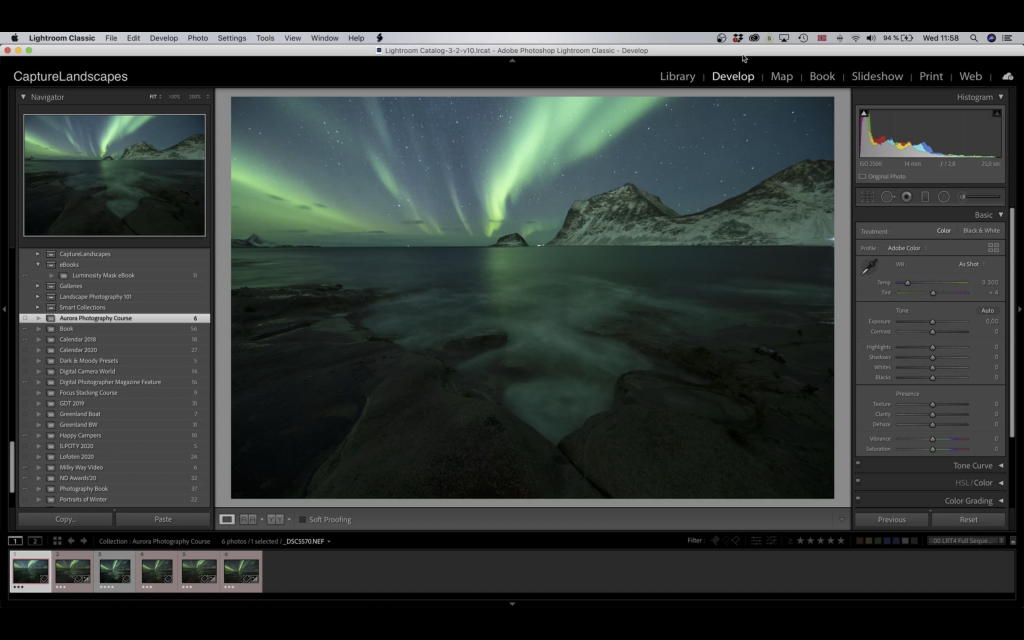Click main window display button 1

[x=15, y=541]
